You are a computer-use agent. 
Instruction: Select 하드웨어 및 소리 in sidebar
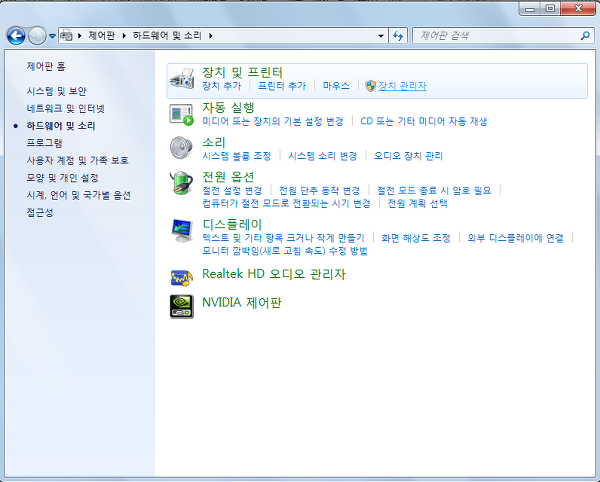pyautogui.click(x=61, y=125)
